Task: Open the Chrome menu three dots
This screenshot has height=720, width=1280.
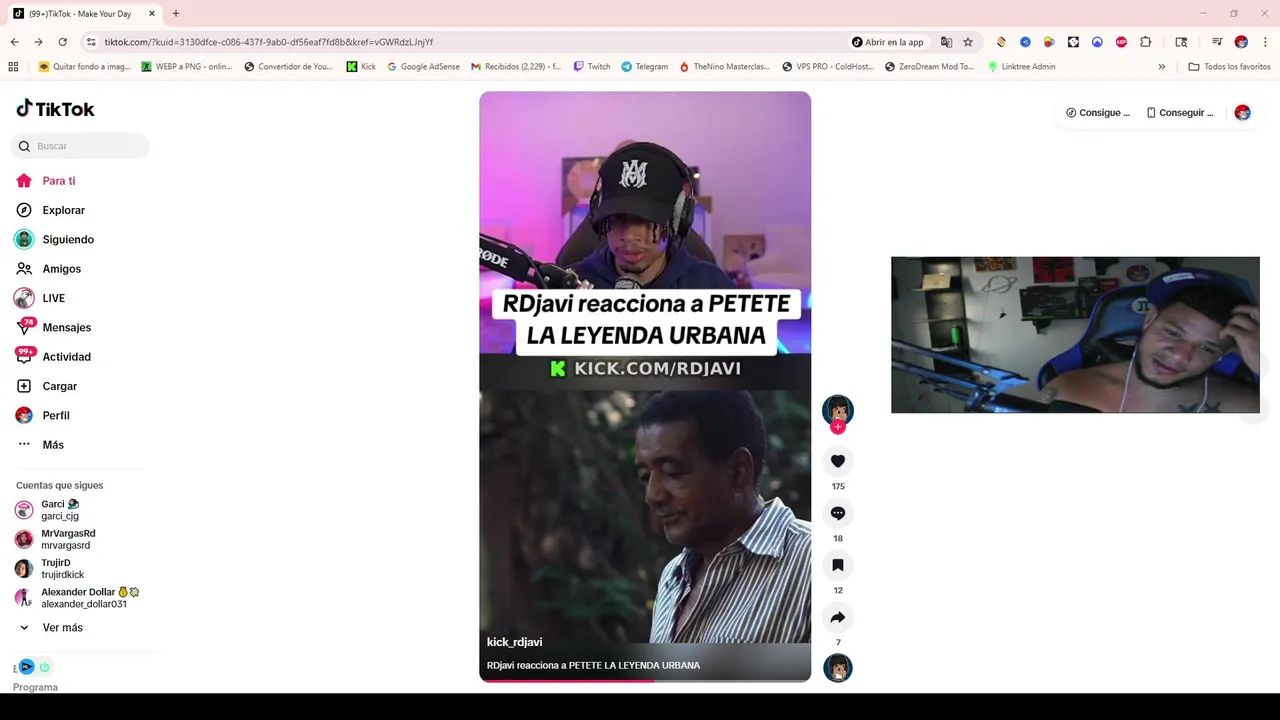Action: (1265, 42)
